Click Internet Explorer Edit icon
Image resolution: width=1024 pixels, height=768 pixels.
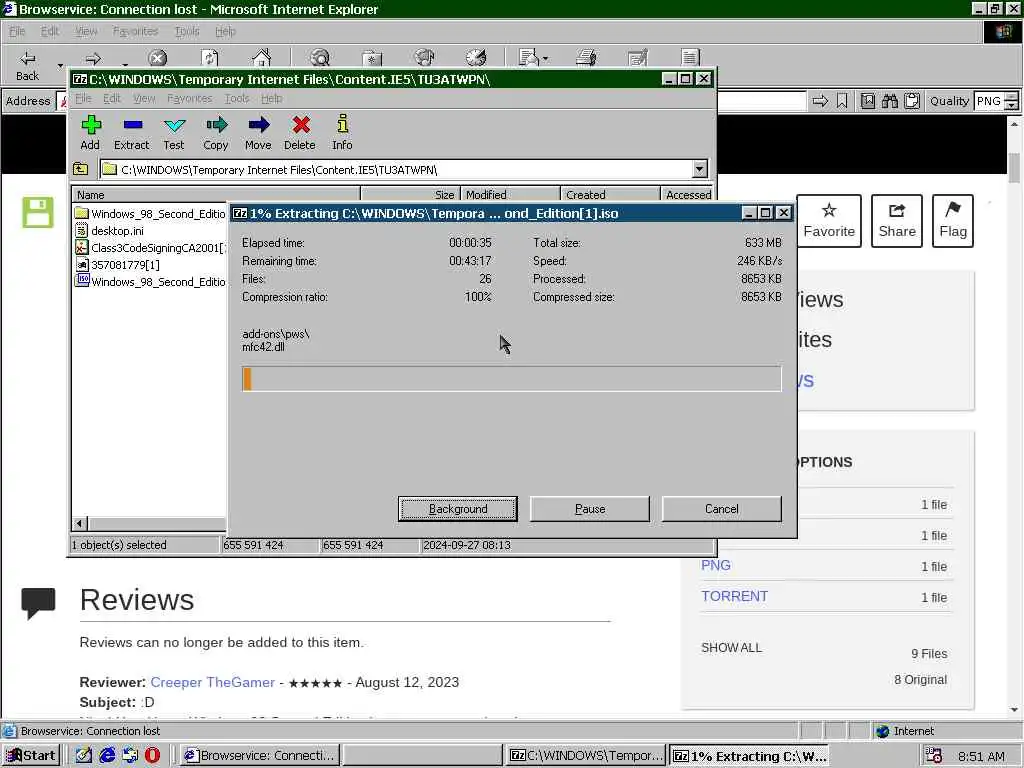point(638,59)
